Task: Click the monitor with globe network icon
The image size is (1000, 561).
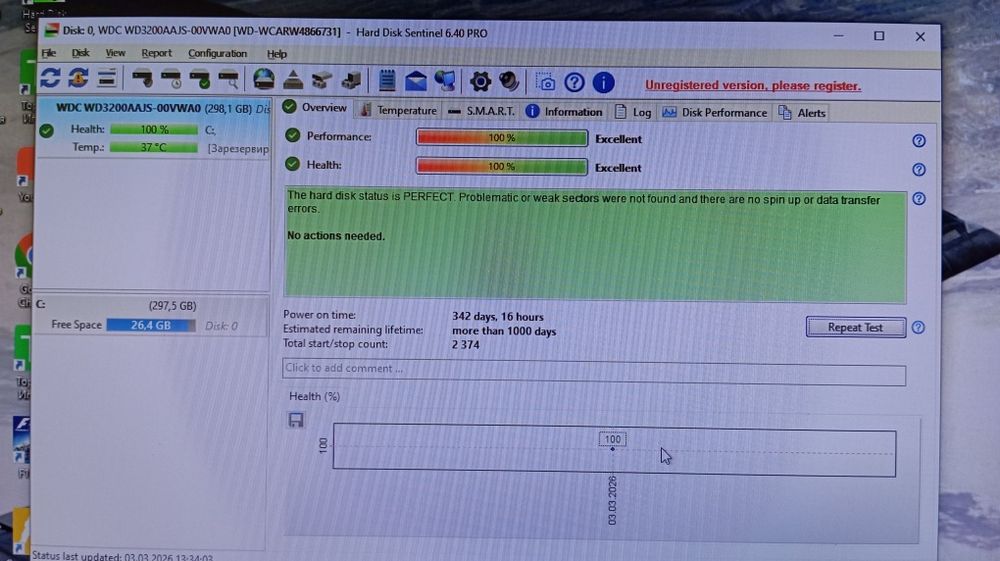Action: click(x=445, y=81)
